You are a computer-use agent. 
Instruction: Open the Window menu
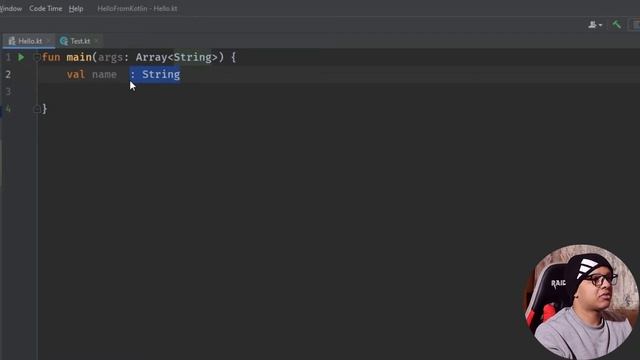pos(11,8)
